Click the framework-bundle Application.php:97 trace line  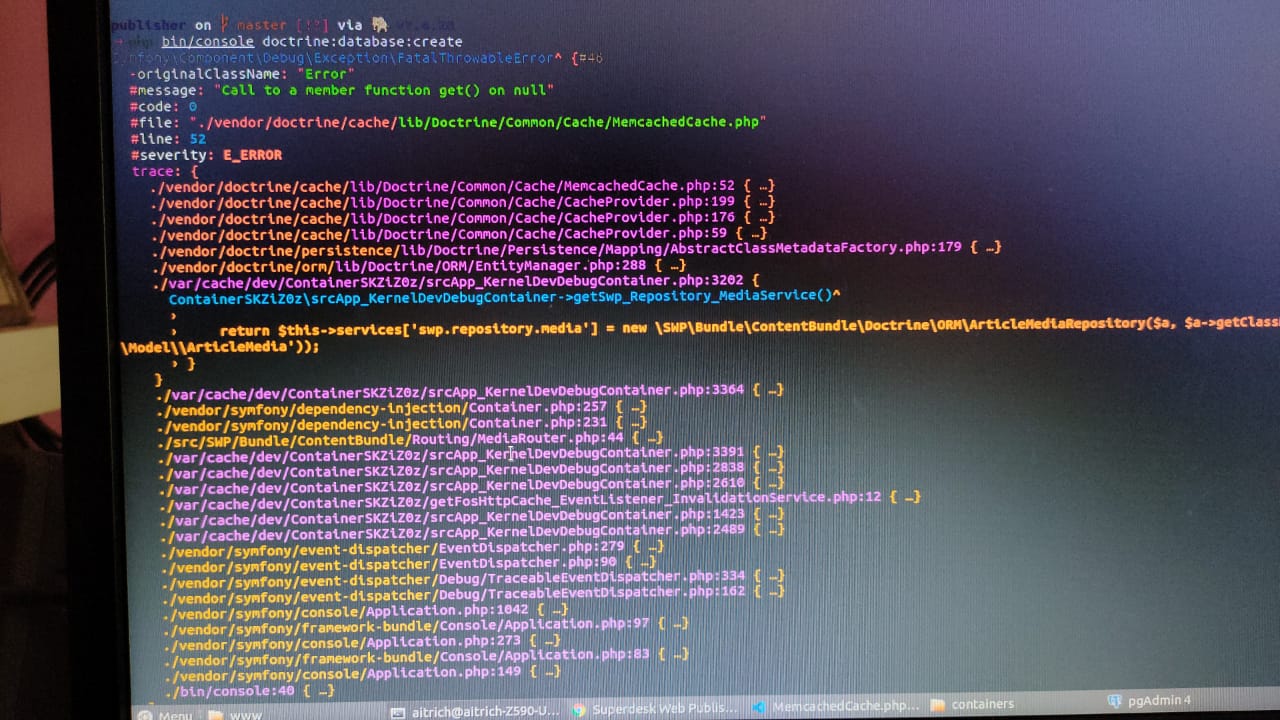(x=427, y=624)
